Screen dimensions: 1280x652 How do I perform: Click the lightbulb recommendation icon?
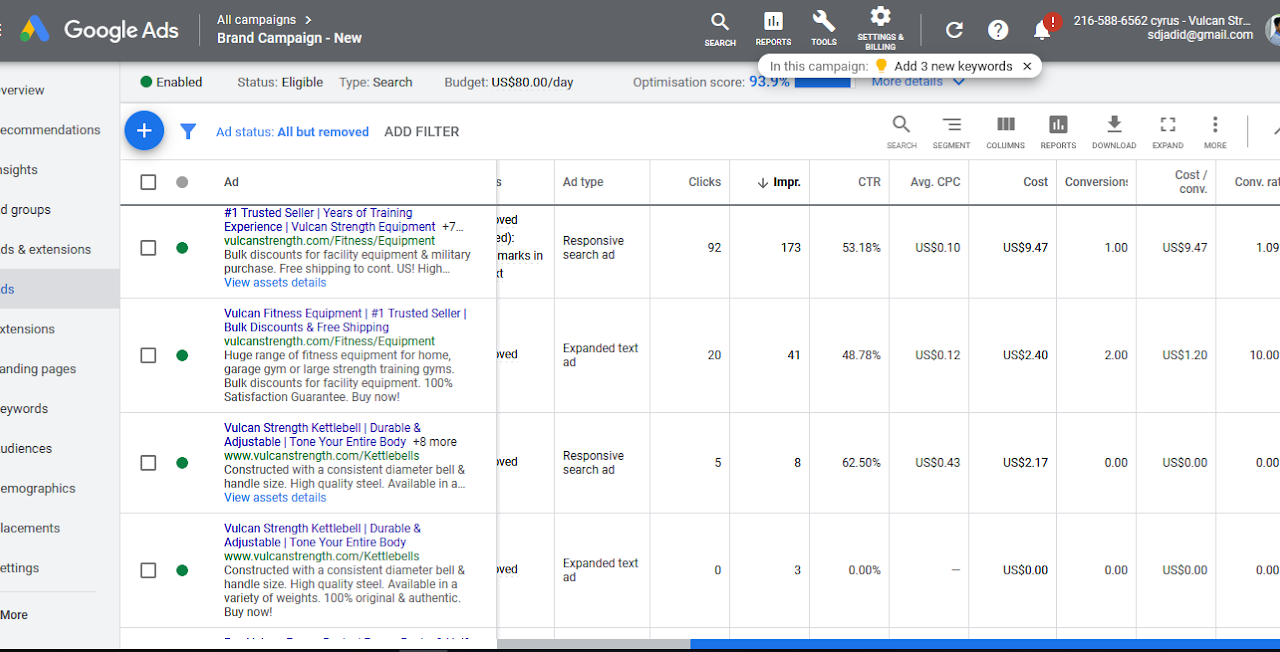(x=881, y=66)
